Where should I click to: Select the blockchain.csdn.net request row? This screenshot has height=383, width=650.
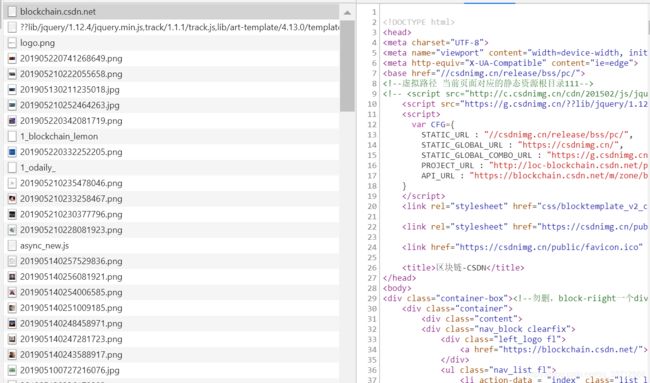(x=171, y=12)
